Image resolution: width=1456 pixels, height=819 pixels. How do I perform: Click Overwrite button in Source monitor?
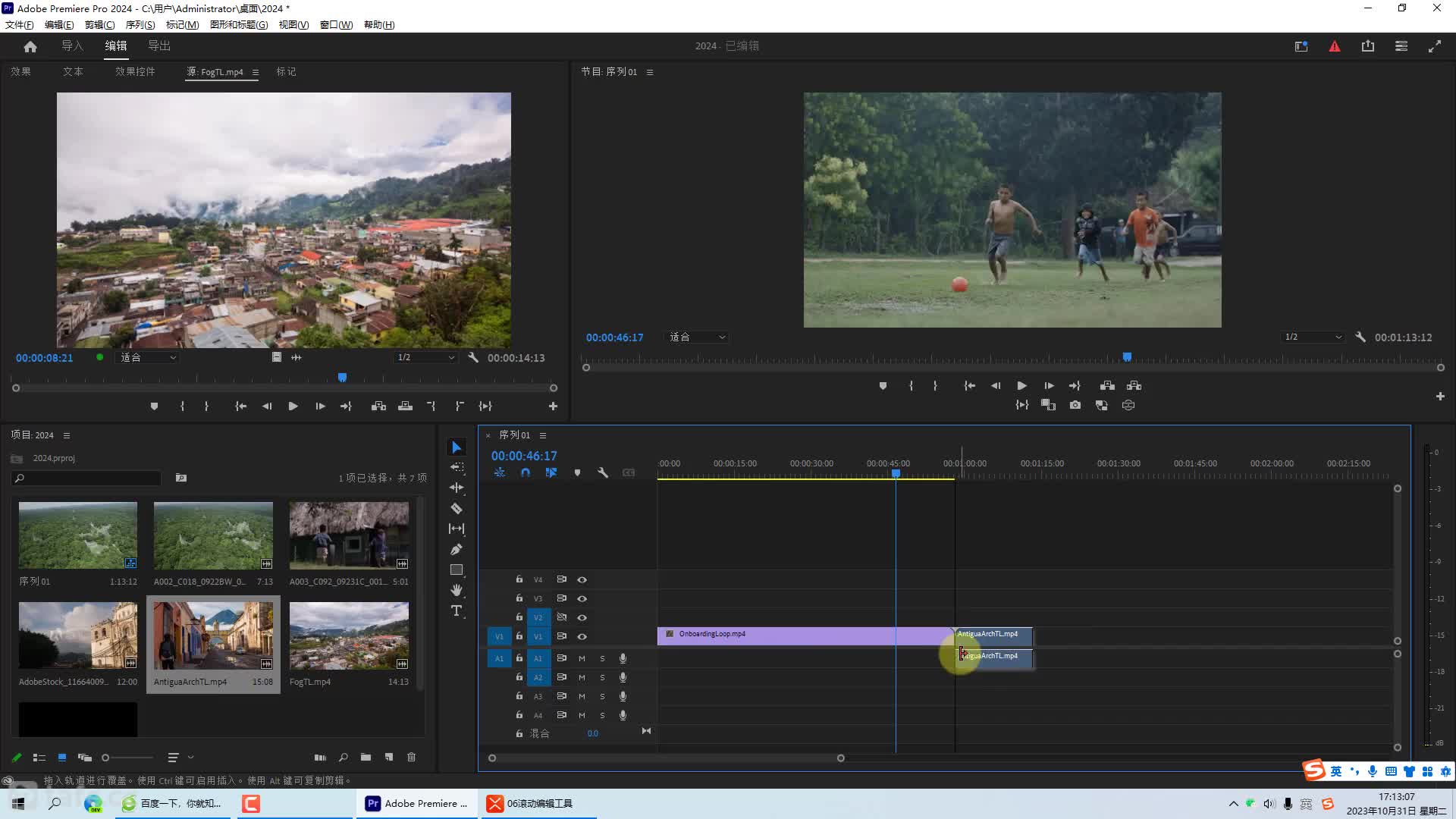coord(406,406)
